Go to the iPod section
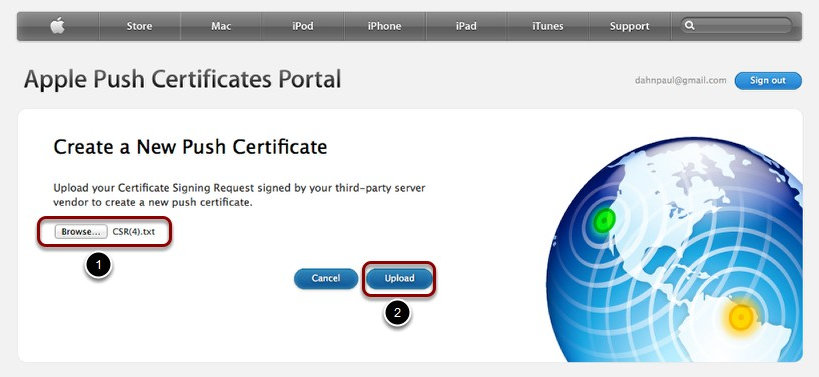 click(x=302, y=26)
